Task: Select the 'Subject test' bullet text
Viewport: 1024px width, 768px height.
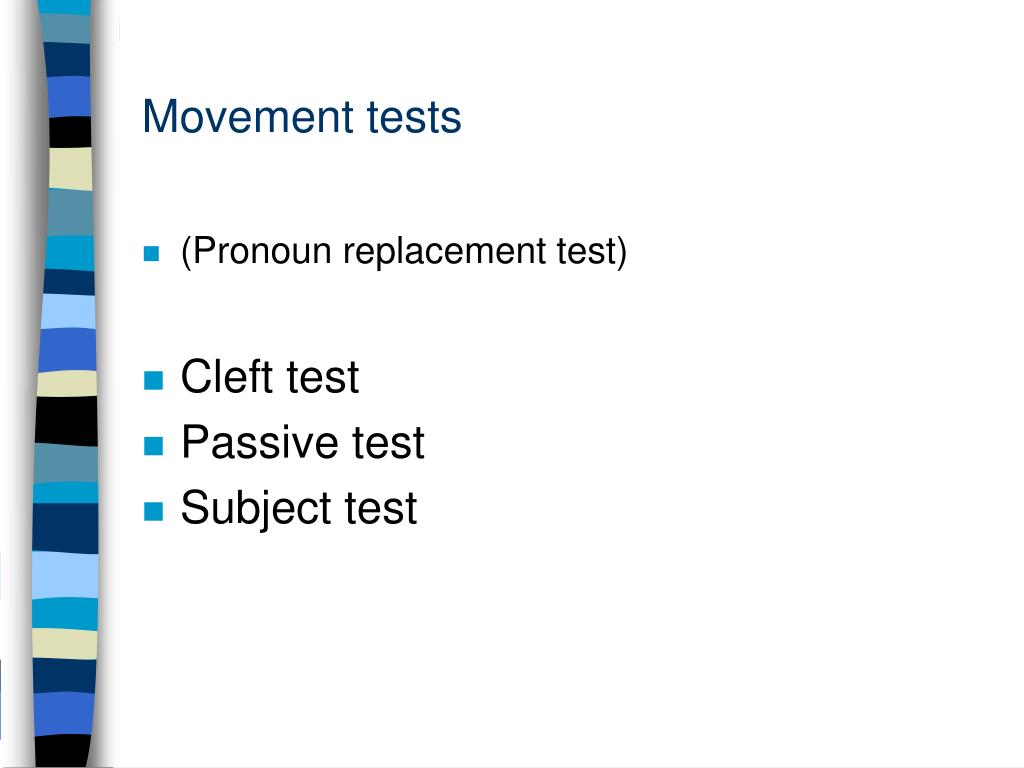Action: pos(299,508)
